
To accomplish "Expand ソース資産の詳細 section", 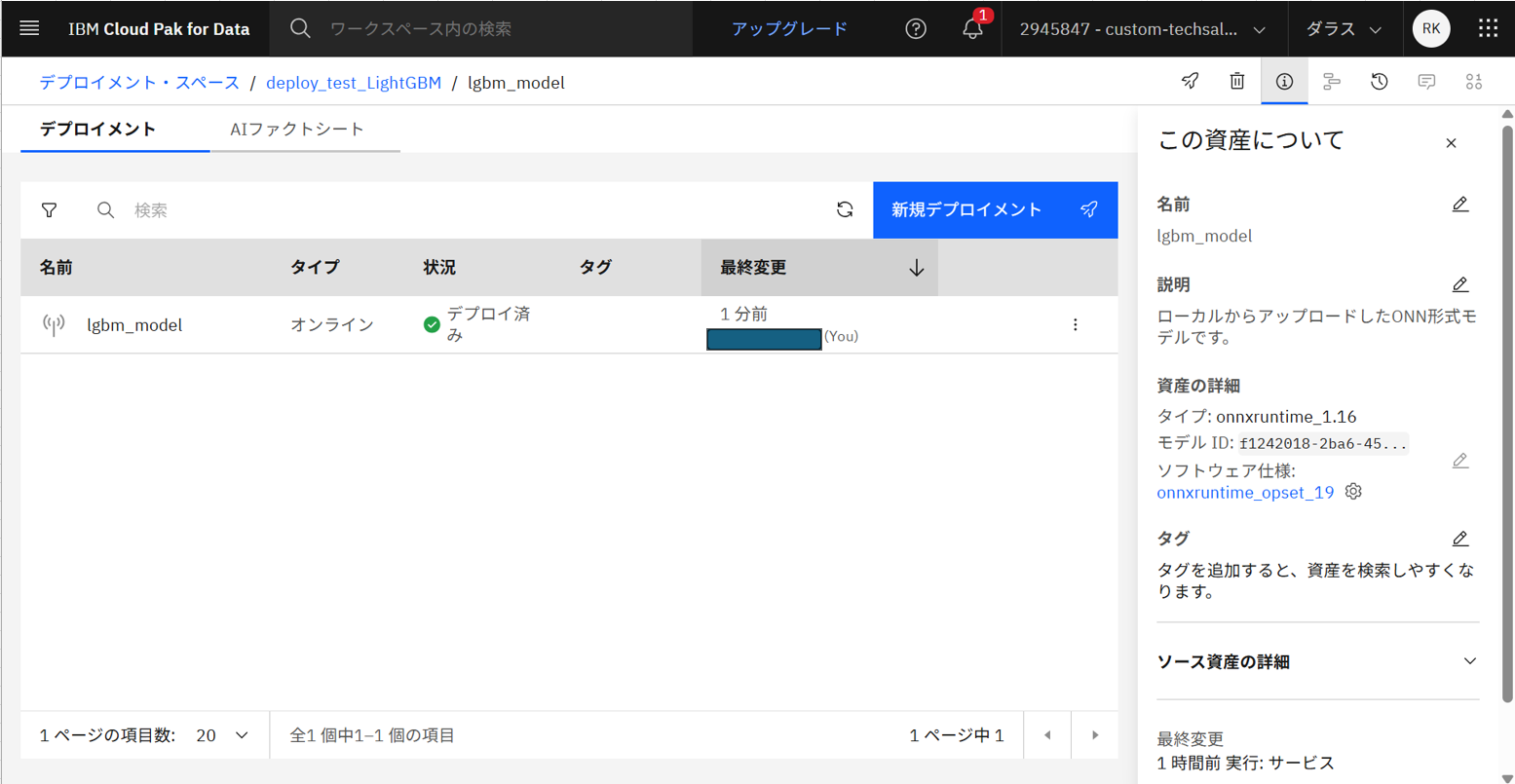I will 1317,661.
